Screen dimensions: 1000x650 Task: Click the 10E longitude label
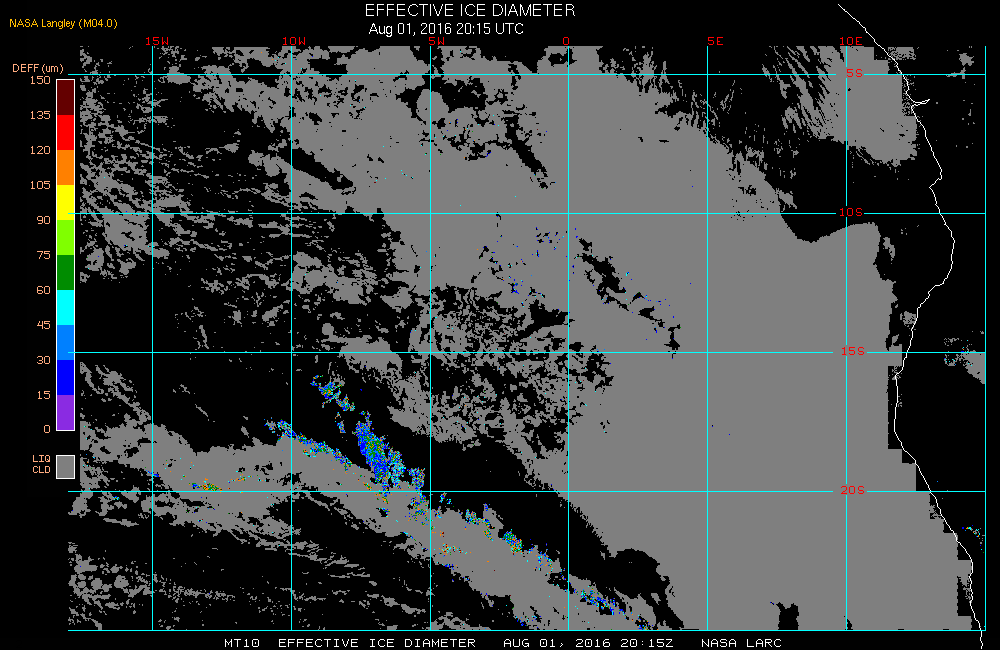851,41
